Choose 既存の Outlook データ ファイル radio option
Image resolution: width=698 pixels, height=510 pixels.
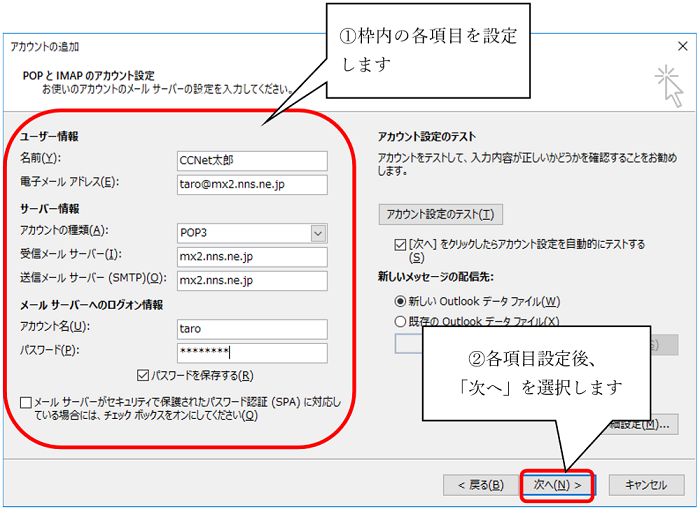[401, 322]
